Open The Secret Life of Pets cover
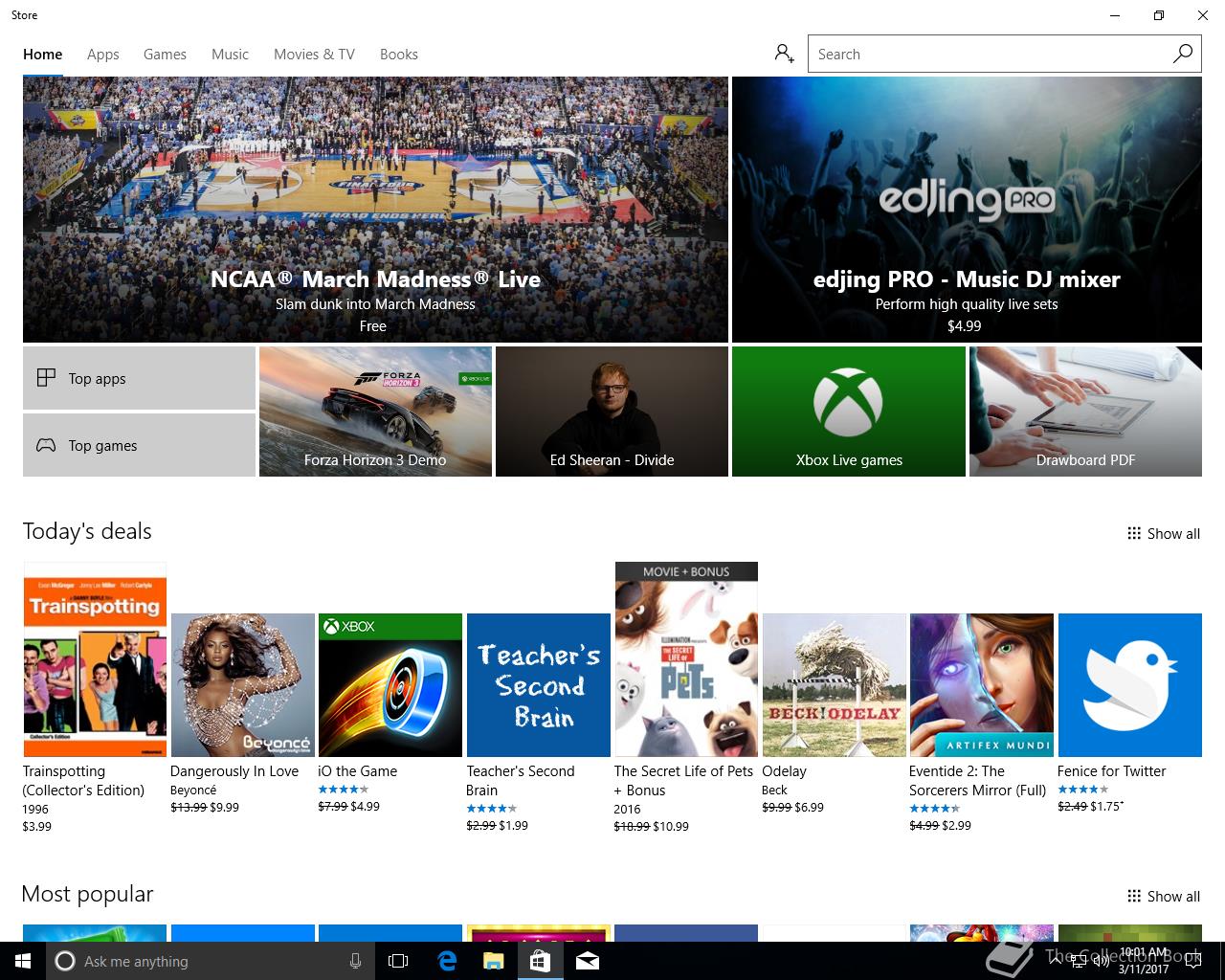Screen dimensions: 1225x980 [x=686, y=659]
